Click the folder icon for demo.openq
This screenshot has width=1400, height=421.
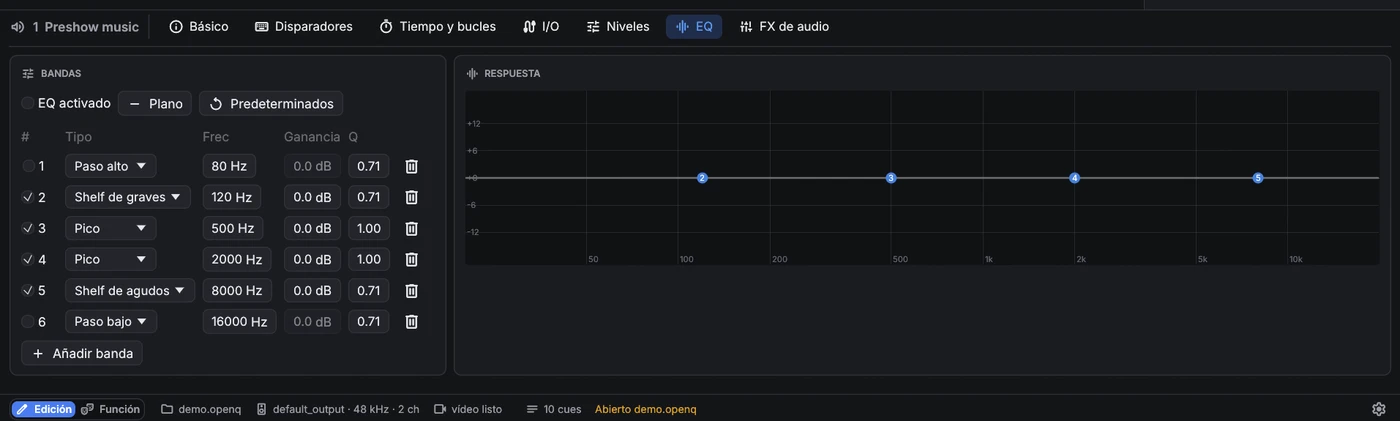point(167,409)
